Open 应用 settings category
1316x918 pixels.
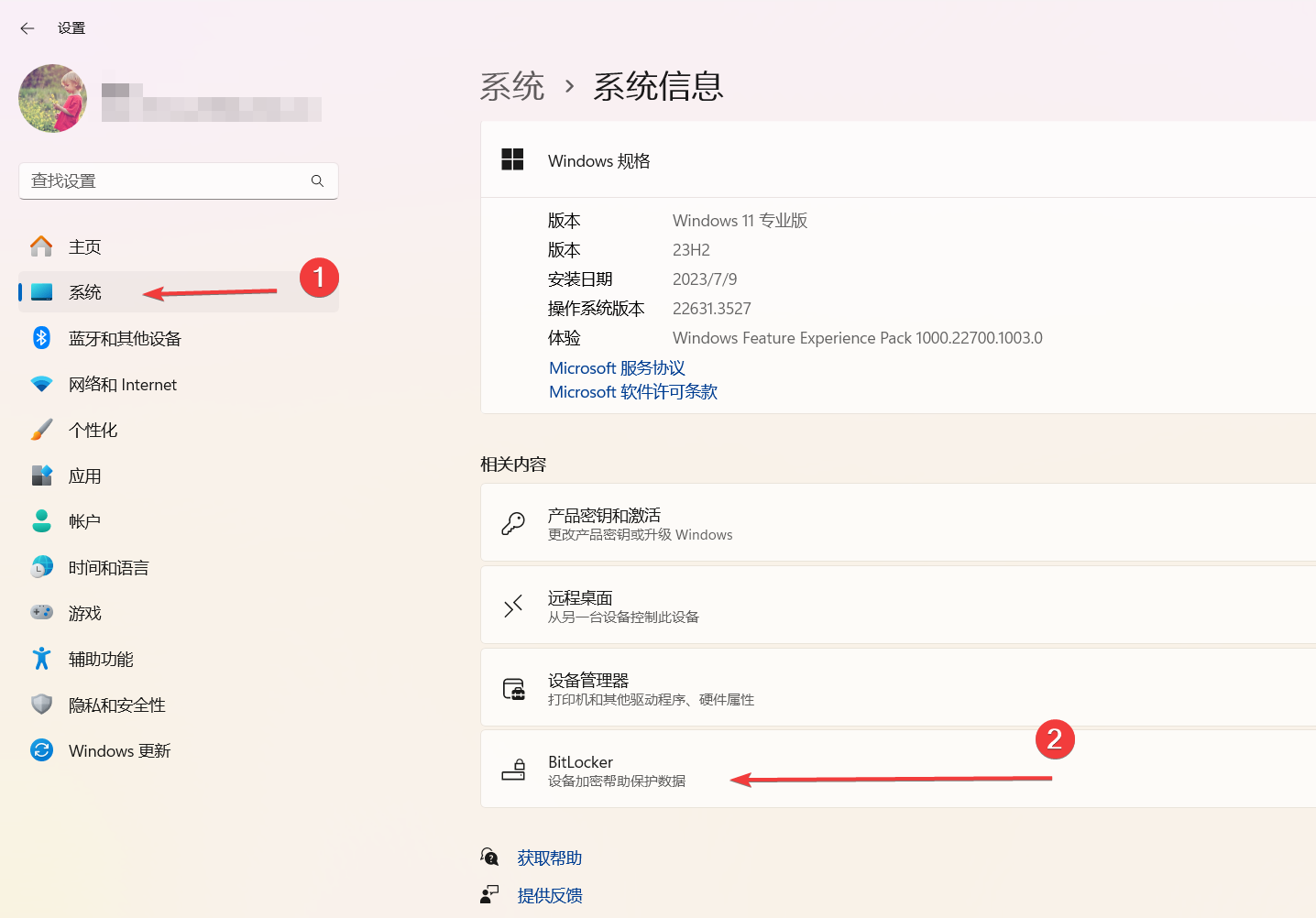click(179, 475)
